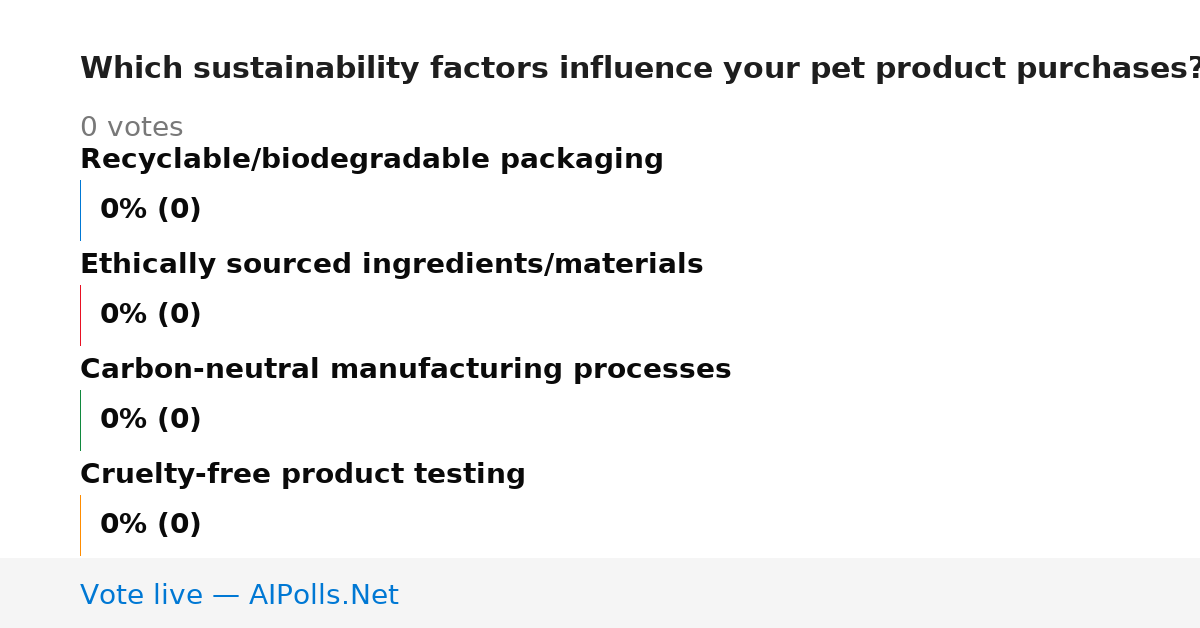
Task: Click the orange result bar for Cruelty-free
Action: tap(80, 525)
